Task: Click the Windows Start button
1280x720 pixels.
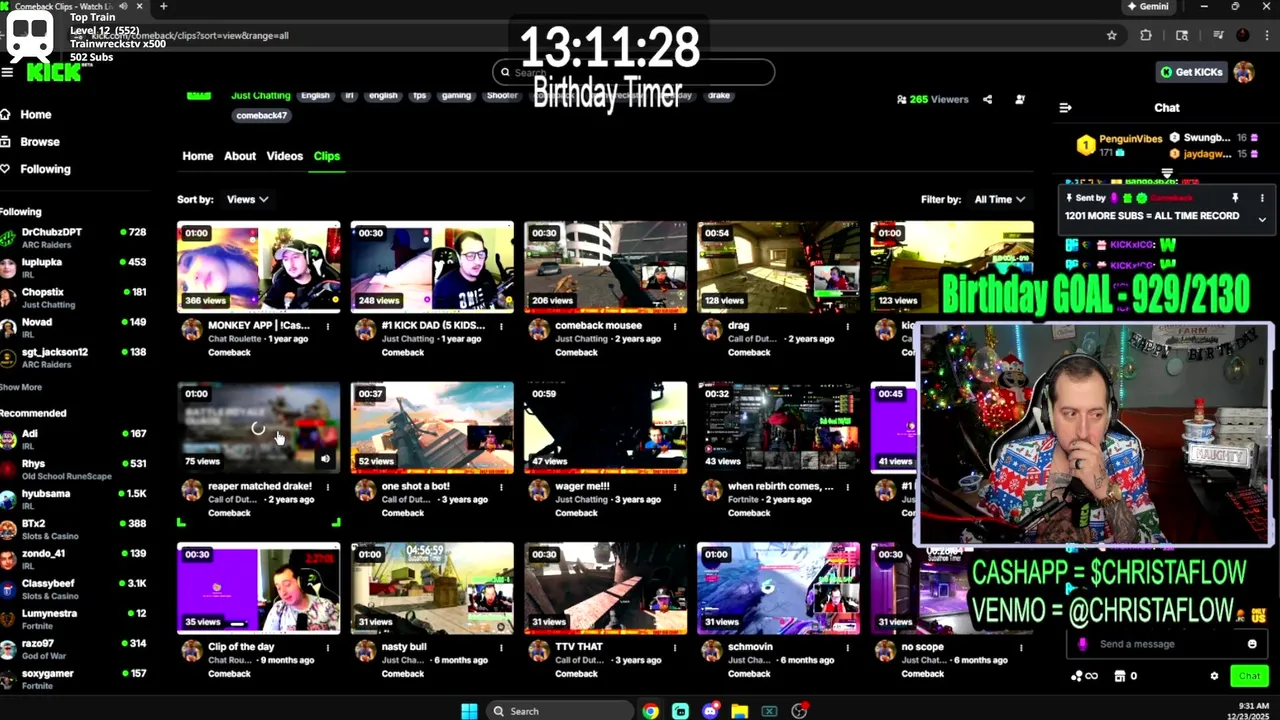Action: click(x=469, y=711)
